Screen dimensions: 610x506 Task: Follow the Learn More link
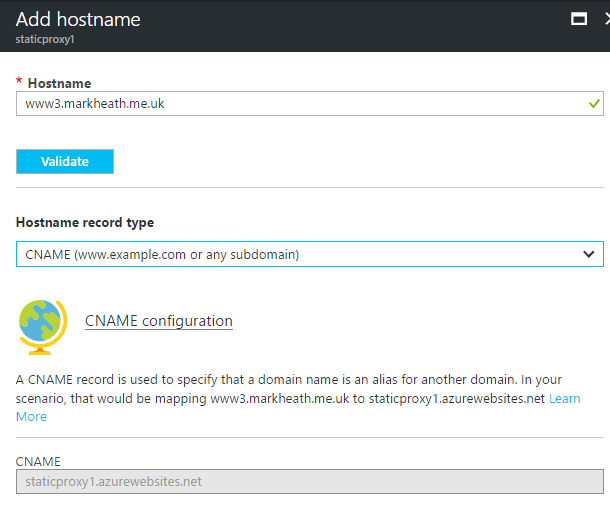coord(564,398)
